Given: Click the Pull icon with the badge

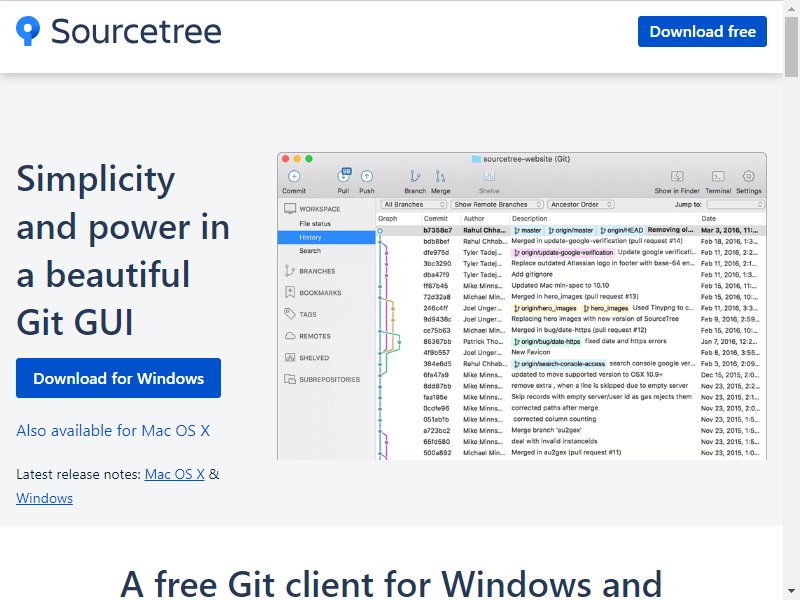Looking at the screenshot, I should click(x=344, y=176).
